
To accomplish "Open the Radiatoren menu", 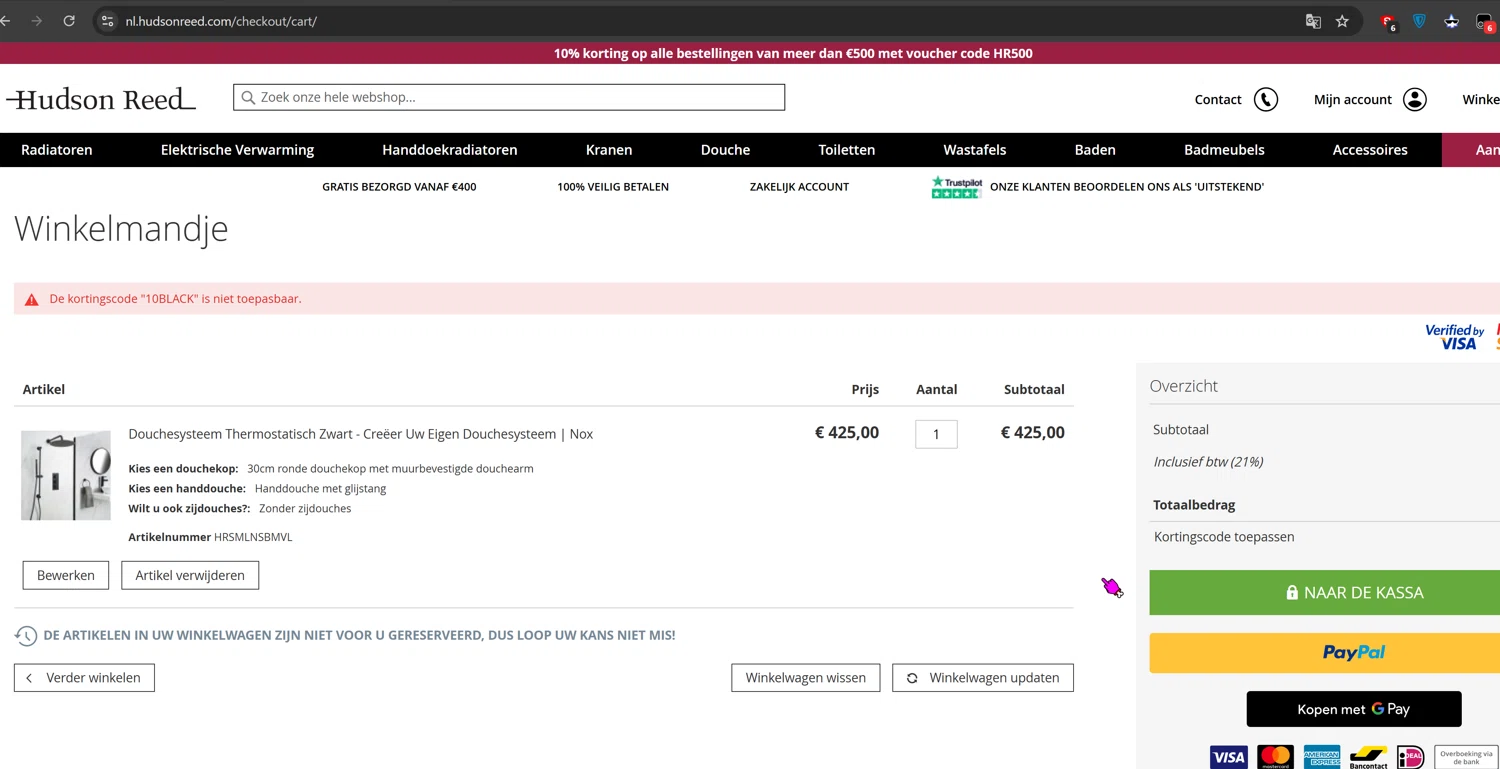I will (x=57, y=150).
